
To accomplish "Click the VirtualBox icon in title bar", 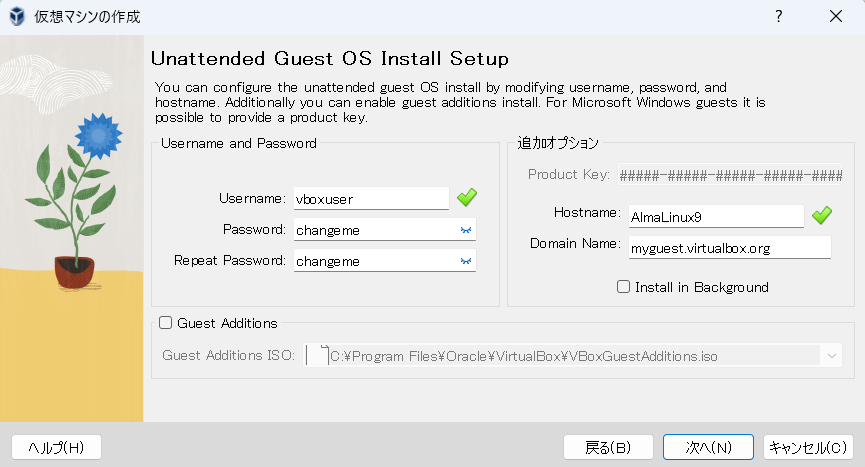I will point(17,17).
